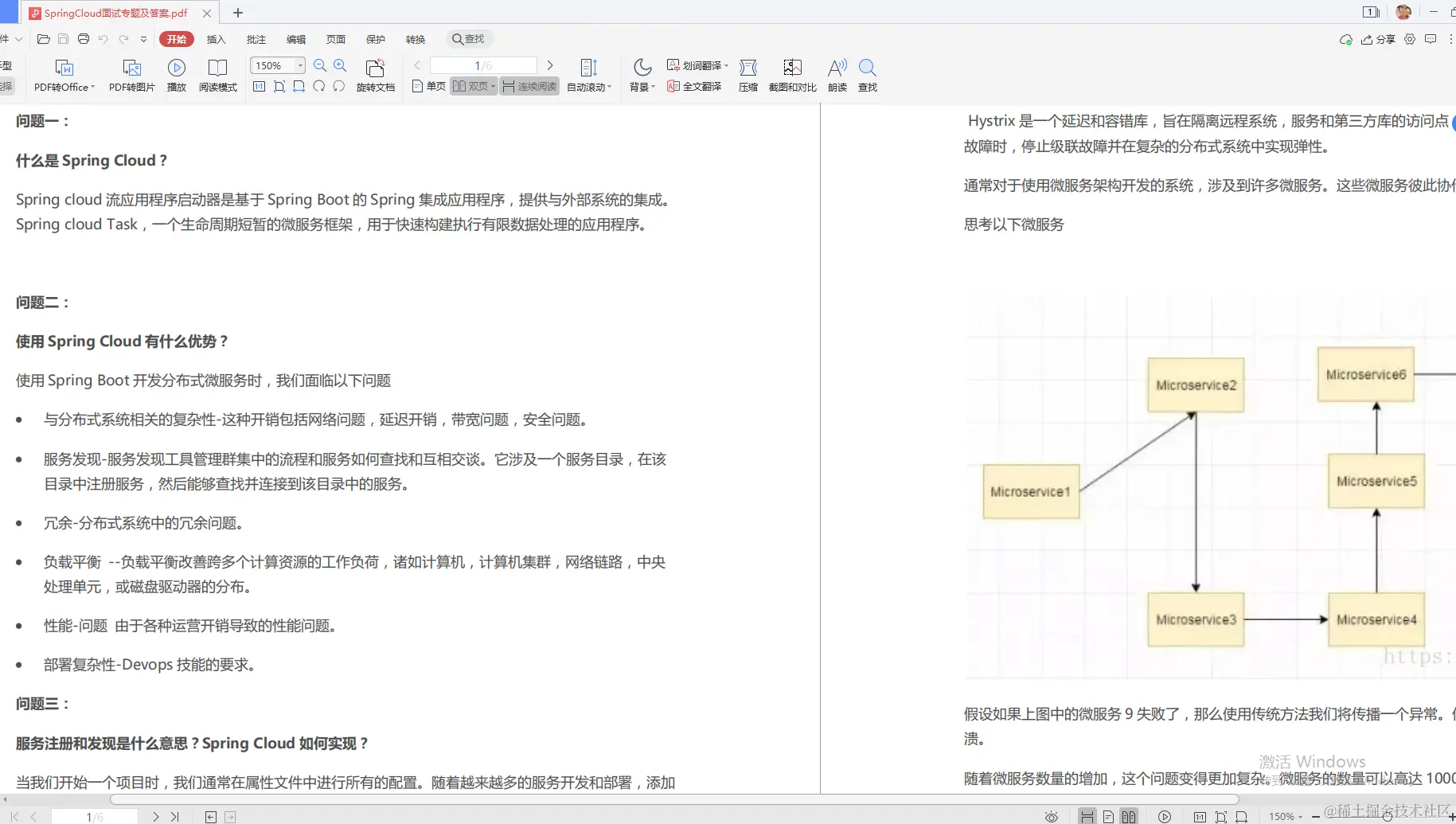Screen dimensions: 1456x824
Task: Click 全文翻译 full text translation
Action: 694,86
